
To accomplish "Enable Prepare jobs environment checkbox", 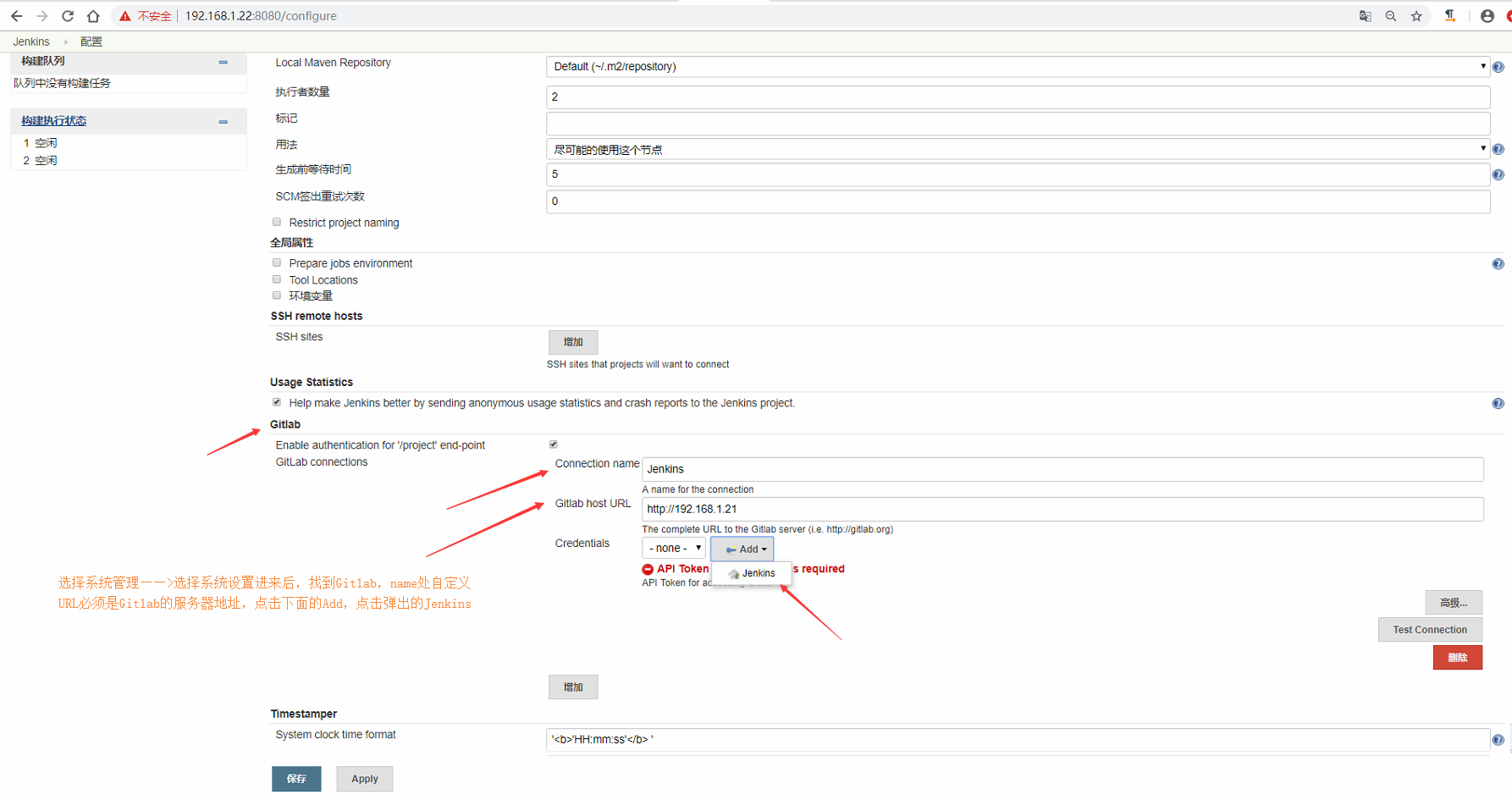I will pos(277,262).
